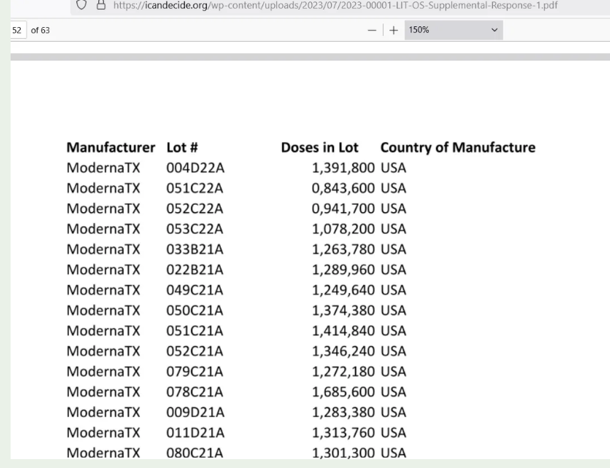Click the Manufacturer column header
Viewport: 615px width, 468px height.
coord(110,147)
